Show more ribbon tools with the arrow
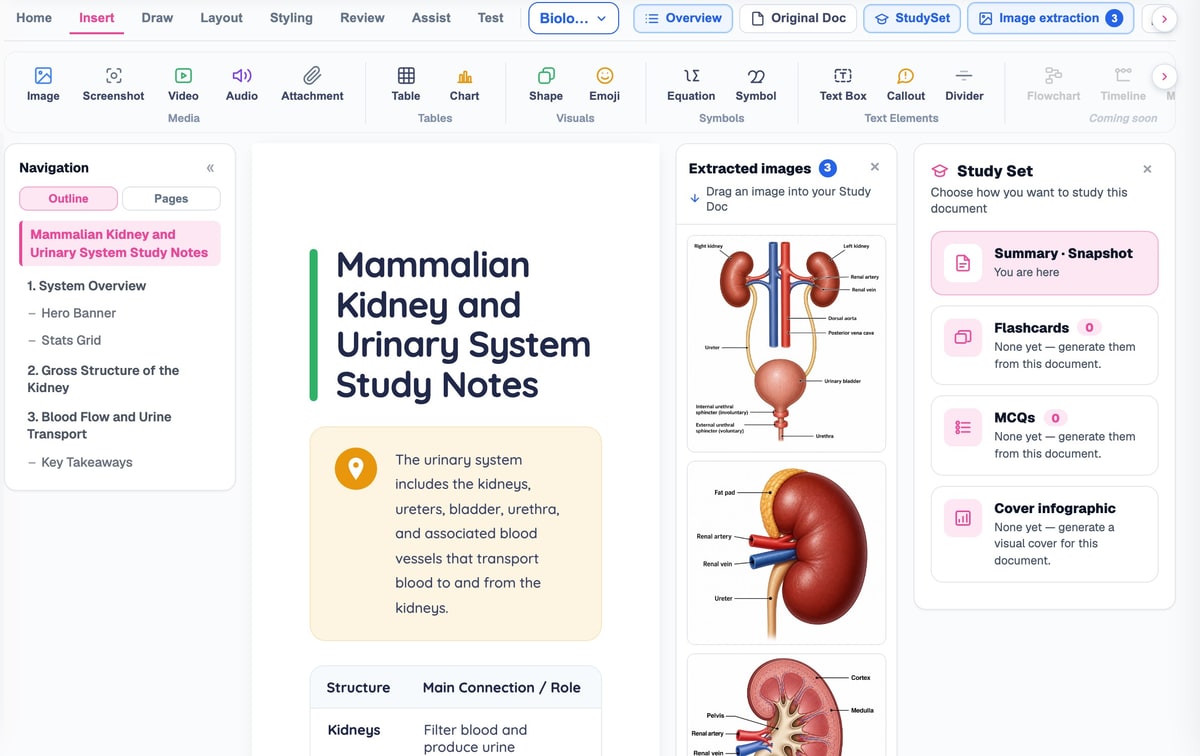 point(1163,77)
